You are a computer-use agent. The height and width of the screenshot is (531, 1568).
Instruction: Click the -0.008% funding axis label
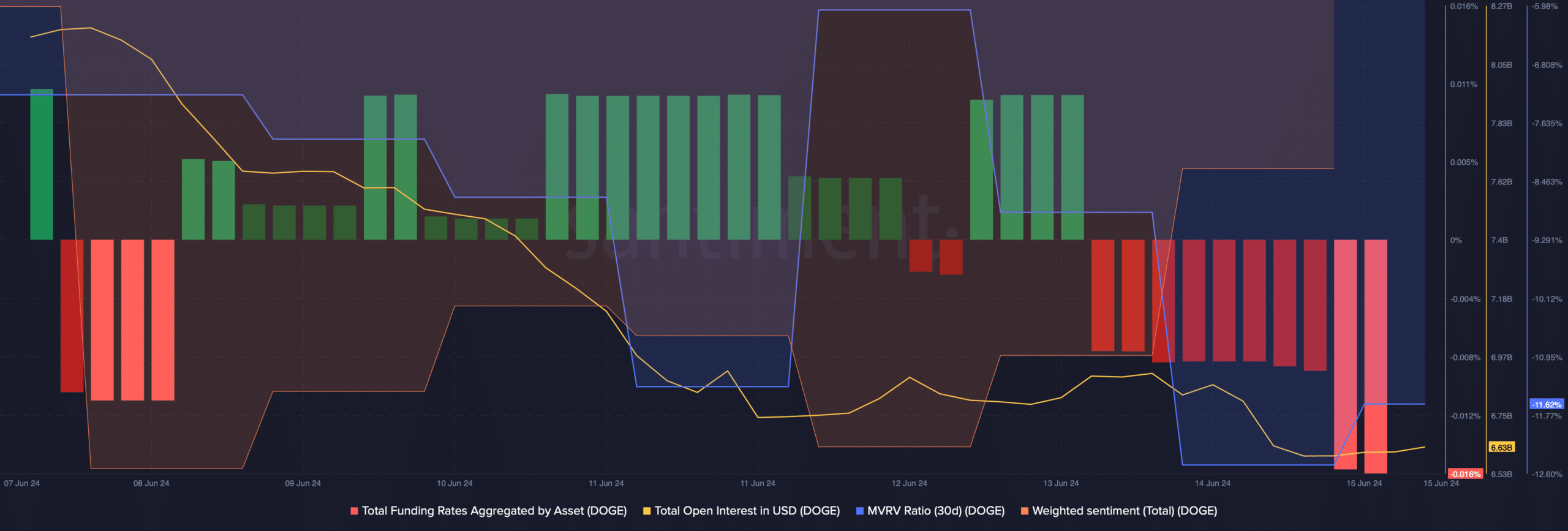[1464, 357]
